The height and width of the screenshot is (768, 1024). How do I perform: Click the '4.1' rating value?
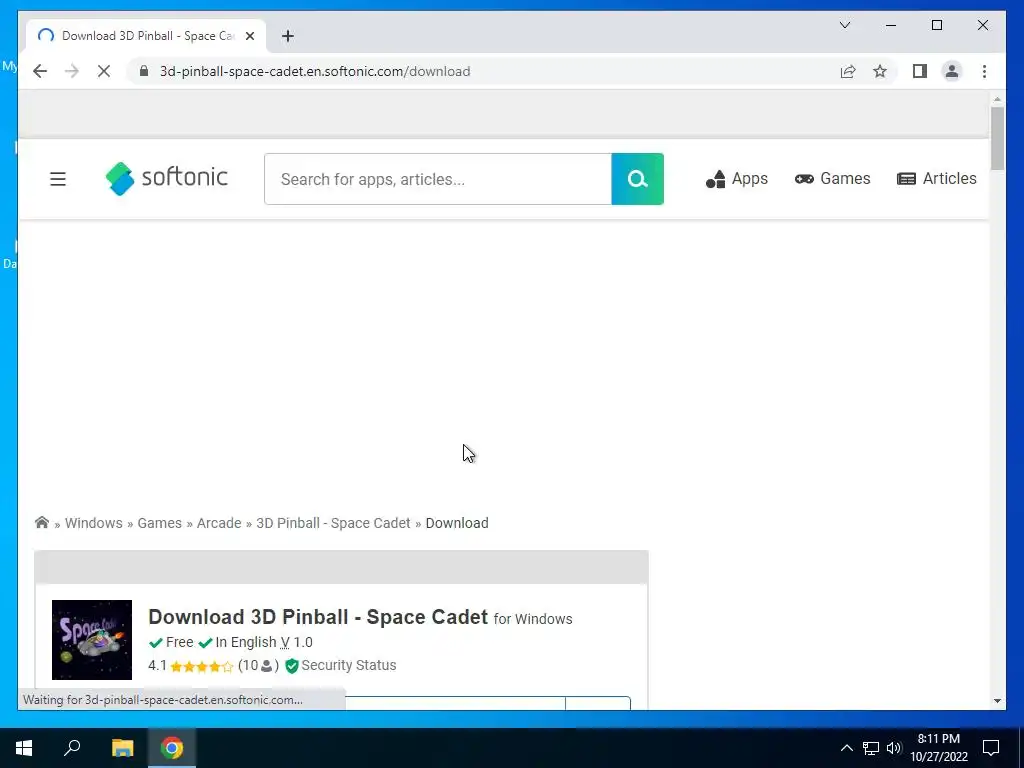(x=157, y=665)
